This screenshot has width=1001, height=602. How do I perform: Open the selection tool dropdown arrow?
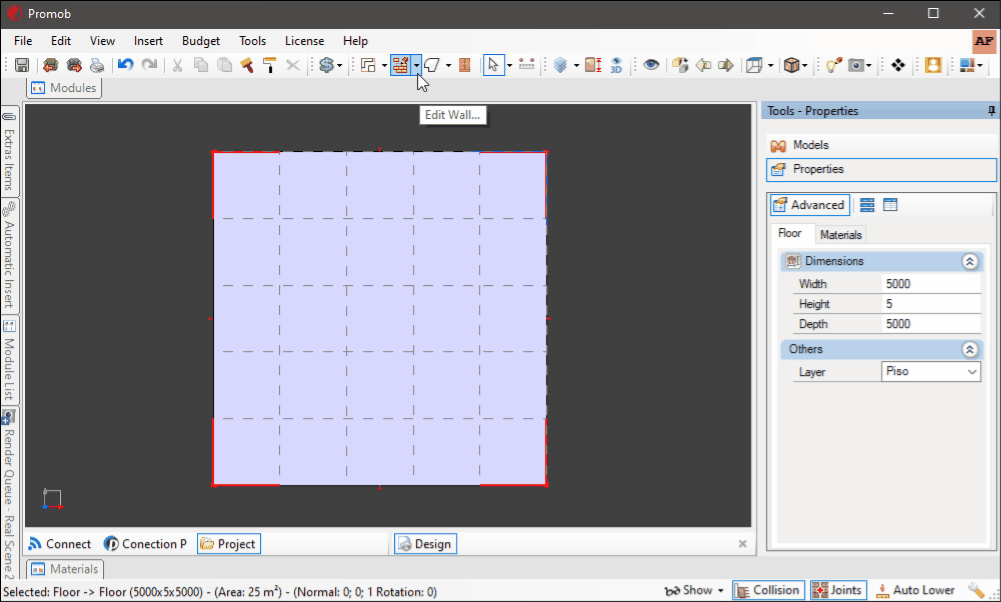point(509,65)
